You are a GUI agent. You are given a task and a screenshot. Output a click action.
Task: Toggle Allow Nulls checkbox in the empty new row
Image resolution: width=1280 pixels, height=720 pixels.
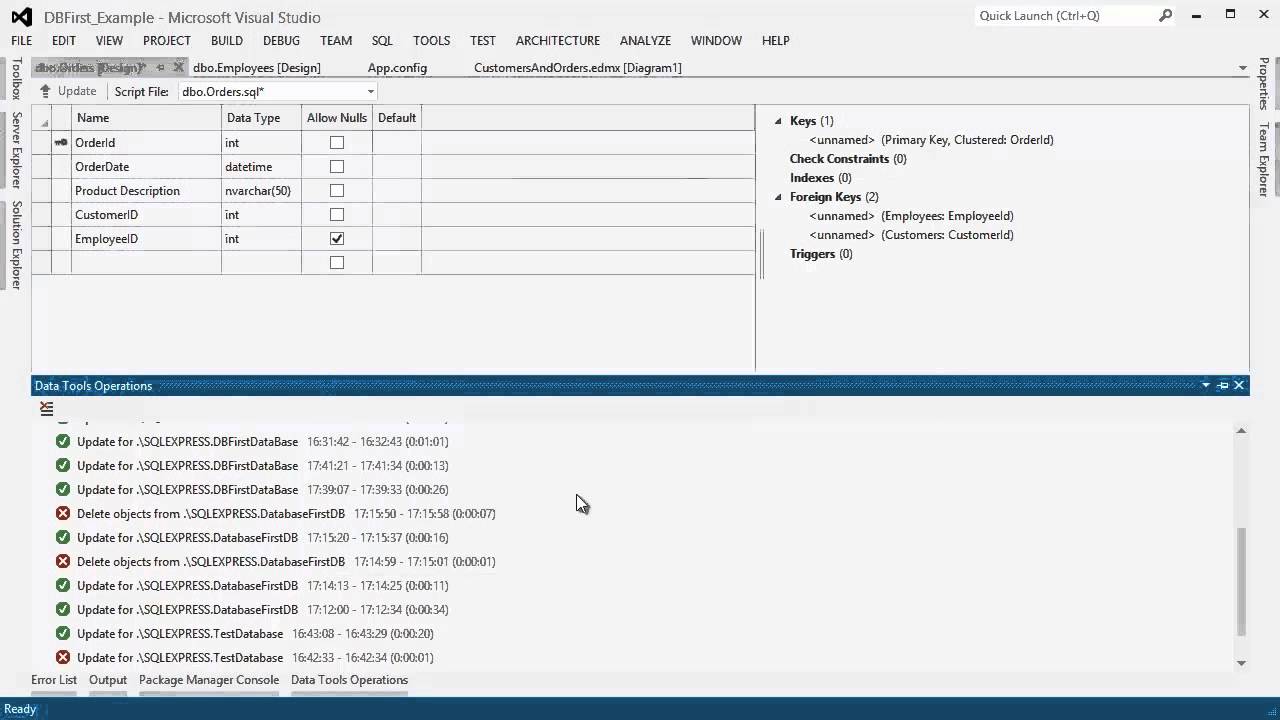pyautogui.click(x=337, y=263)
